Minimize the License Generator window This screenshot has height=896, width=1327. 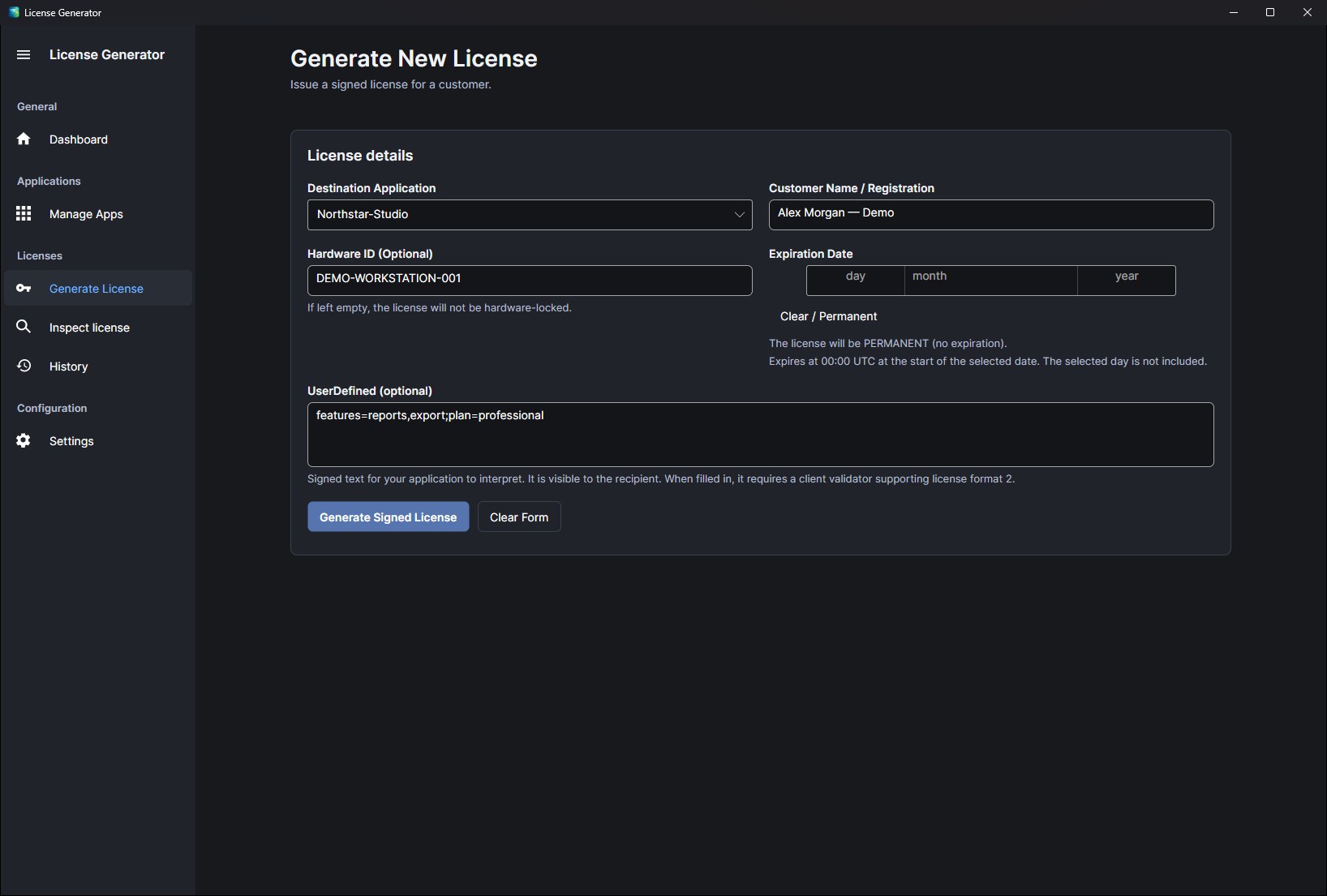click(1234, 12)
